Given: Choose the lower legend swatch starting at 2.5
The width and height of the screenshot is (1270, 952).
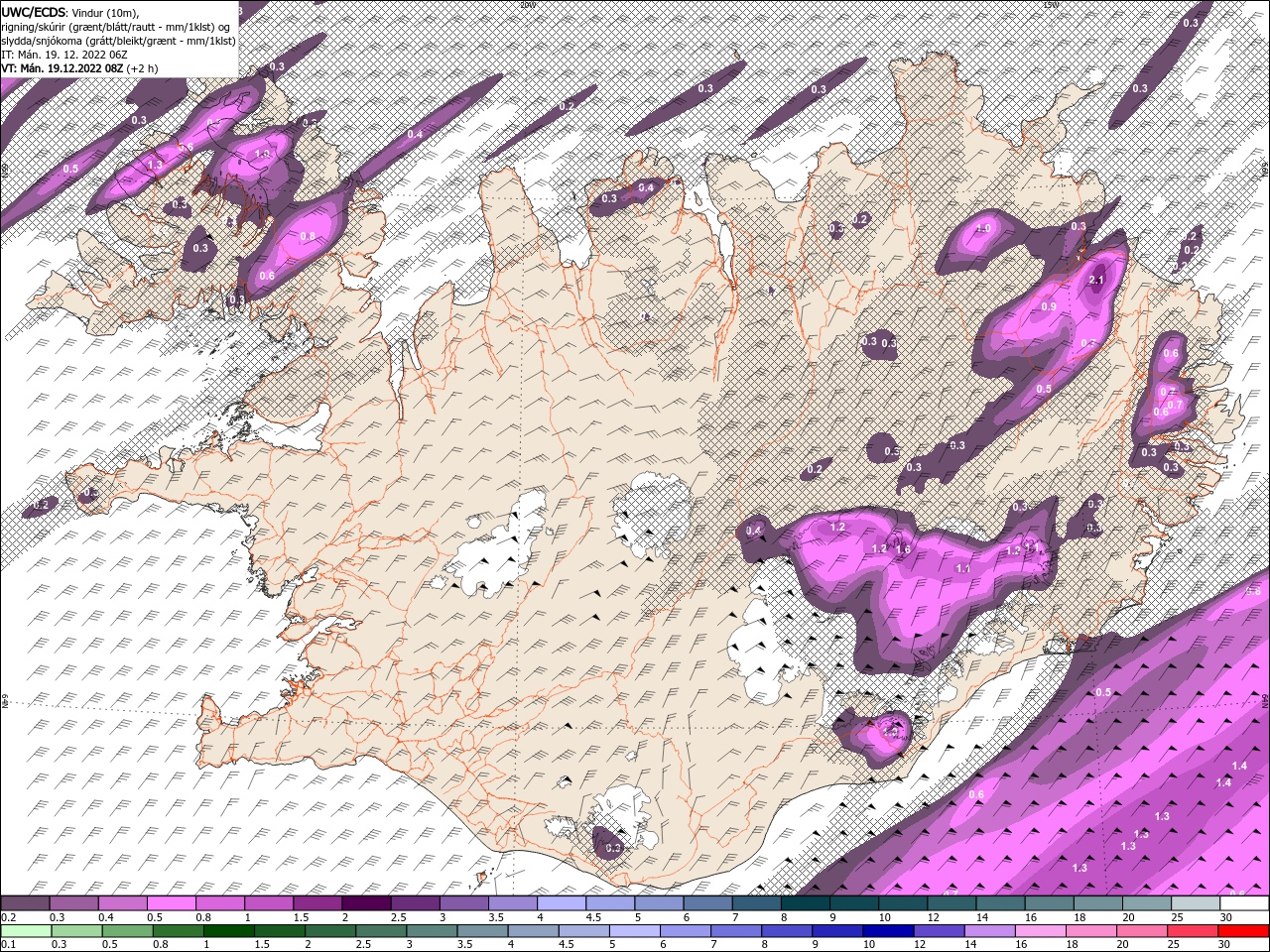Looking at the screenshot, I should pos(379,931).
